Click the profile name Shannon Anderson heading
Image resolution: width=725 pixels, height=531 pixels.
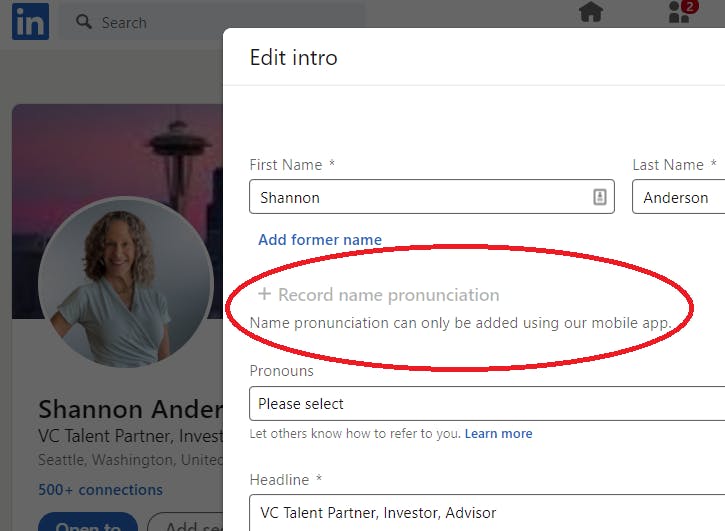click(131, 409)
